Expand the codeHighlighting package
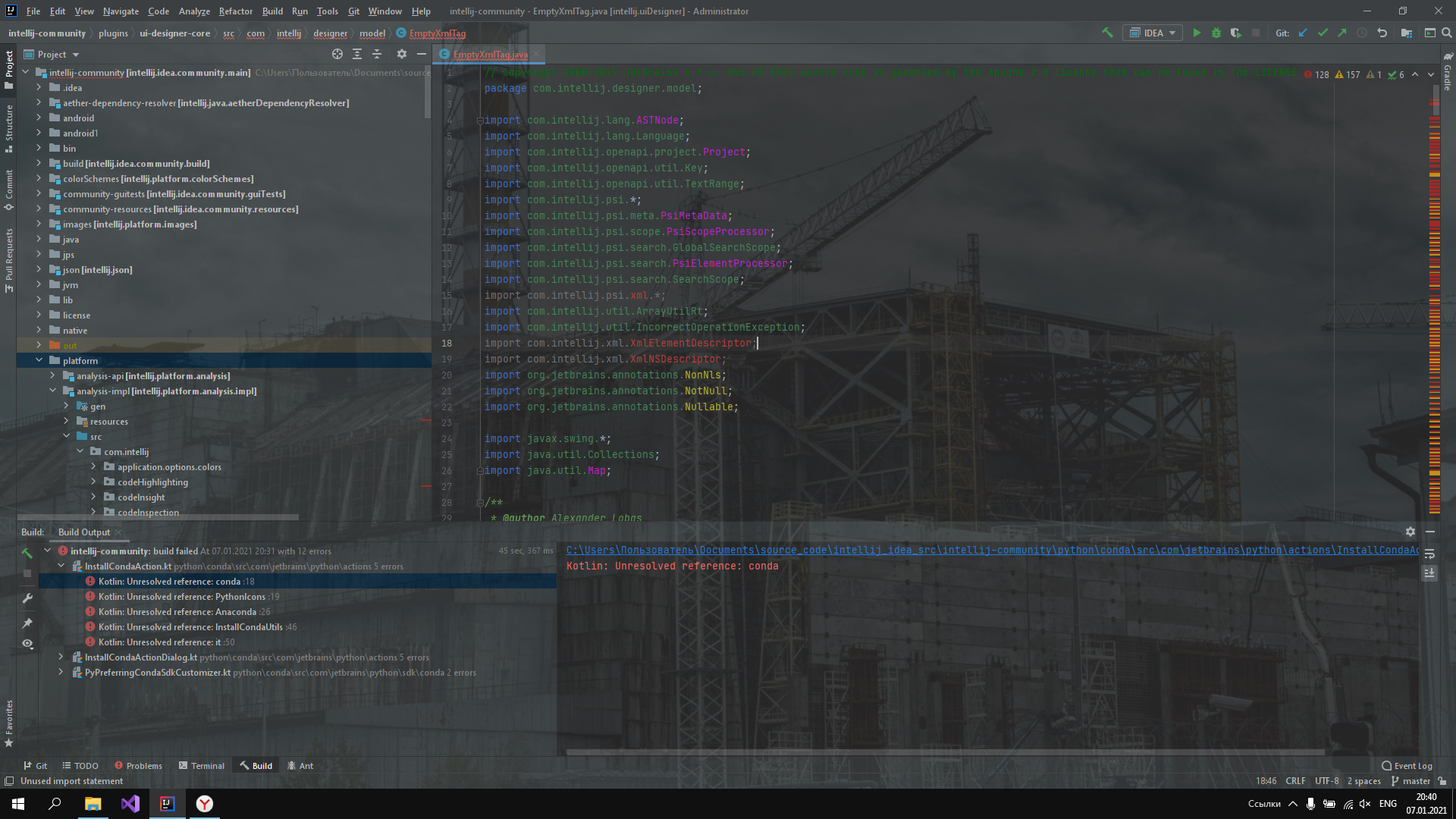Viewport: 1456px width, 819px height. click(93, 482)
